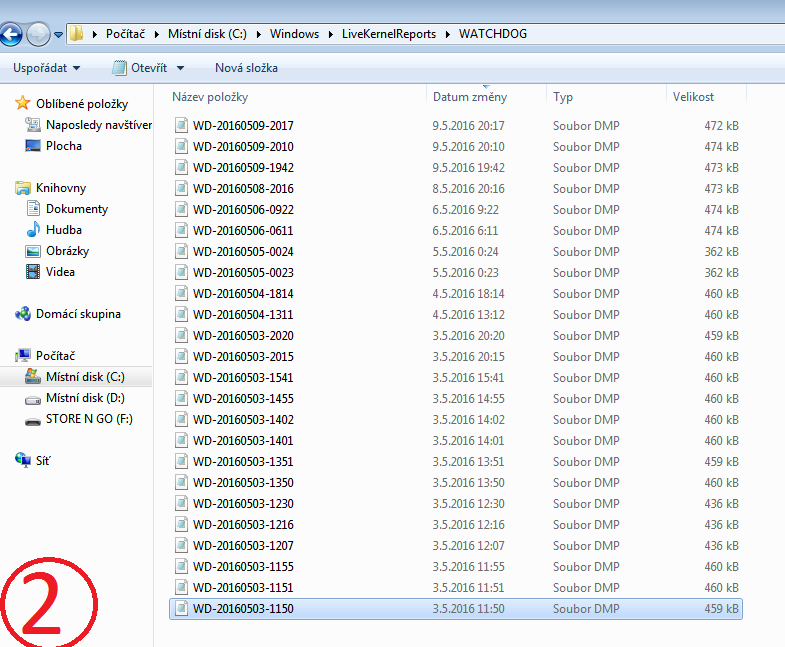Image resolution: width=785 pixels, height=647 pixels.
Task: Select file WD-20160505-0024
Action: pyautogui.click(x=243, y=252)
